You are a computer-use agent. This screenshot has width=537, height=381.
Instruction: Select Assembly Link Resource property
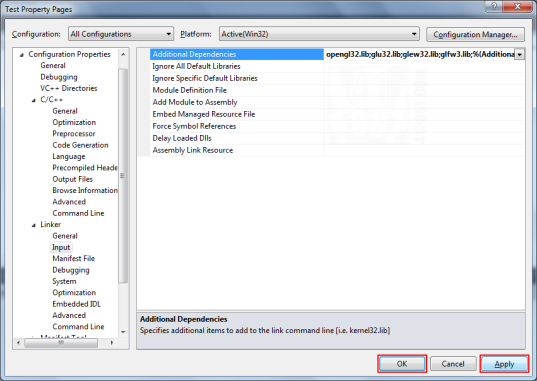pyautogui.click(x=192, y=150)
